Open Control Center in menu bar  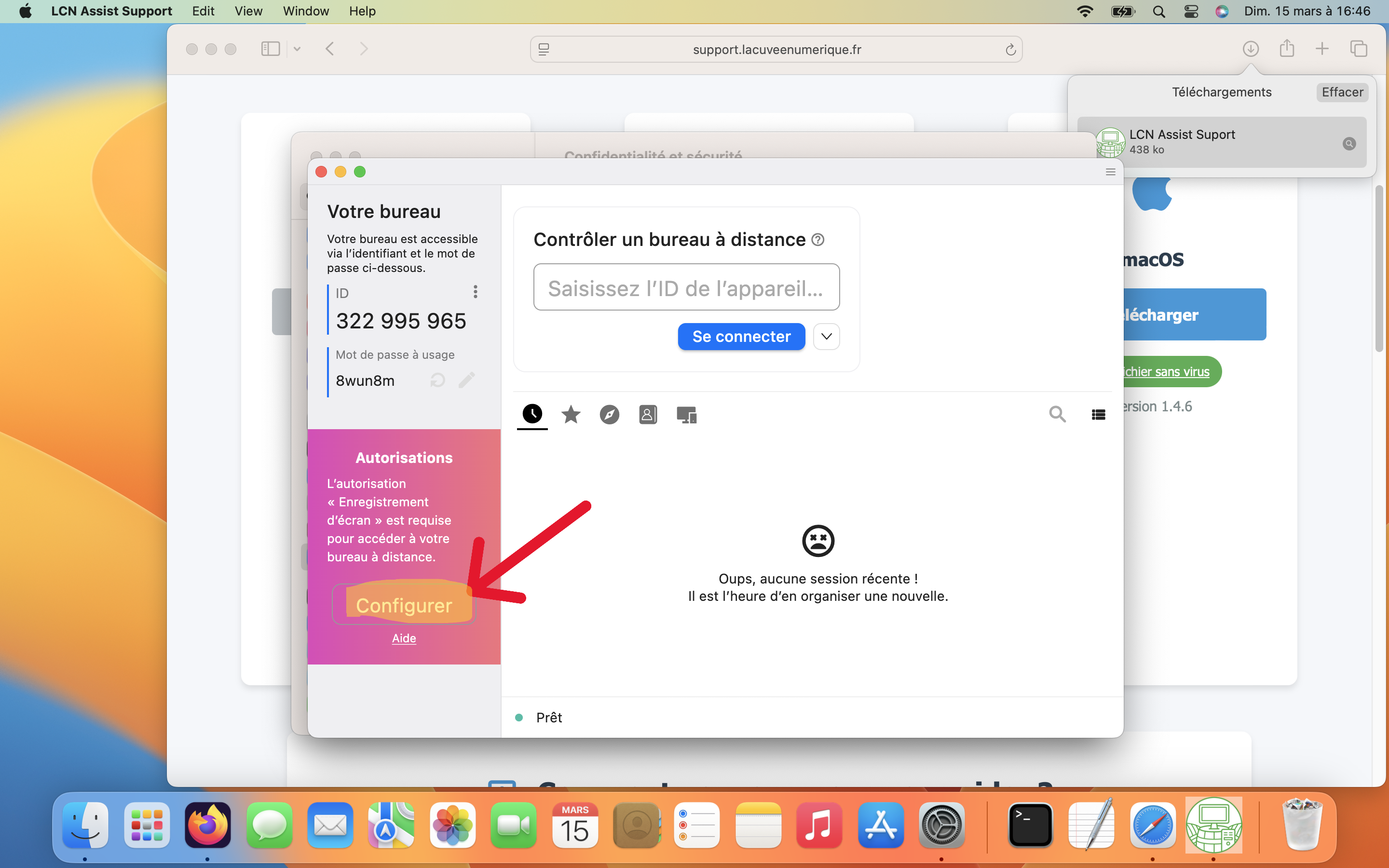(x=1191, y=11)
